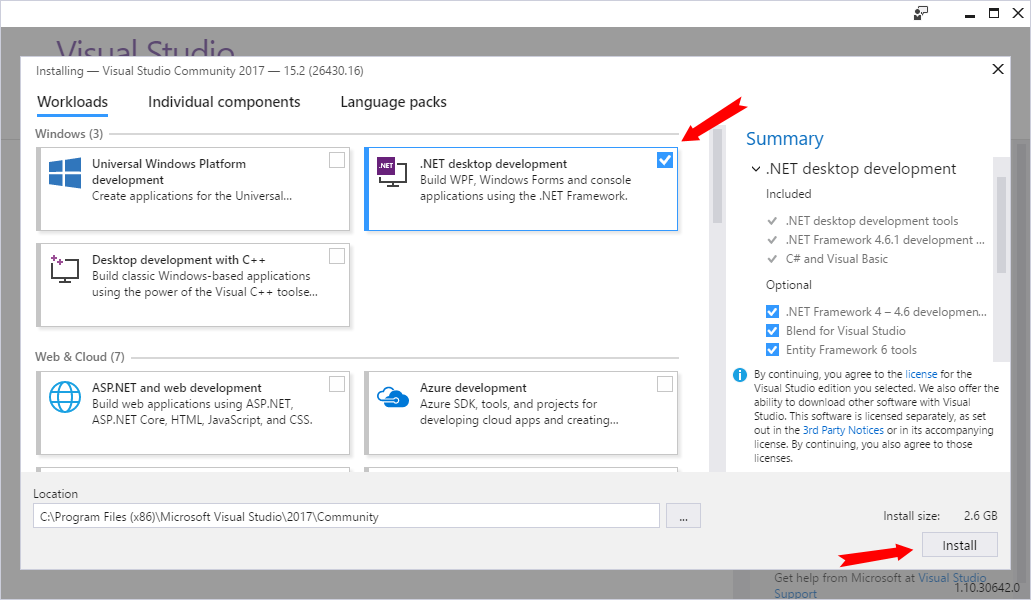Open the 3rd Party Notices link
1031x600 pixels.
[x=843, y=430]
